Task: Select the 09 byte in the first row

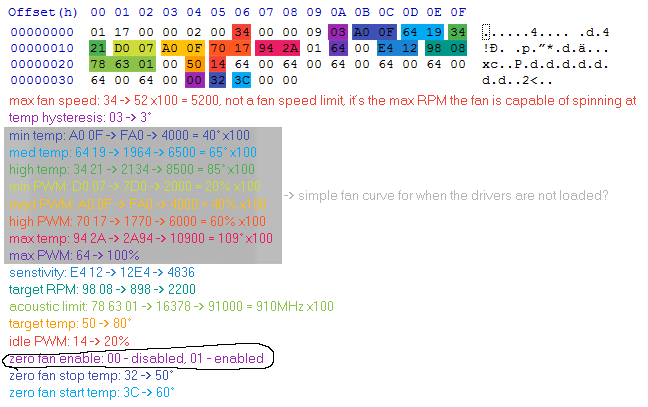Action: pyautogui.click(x=314, y=32)
